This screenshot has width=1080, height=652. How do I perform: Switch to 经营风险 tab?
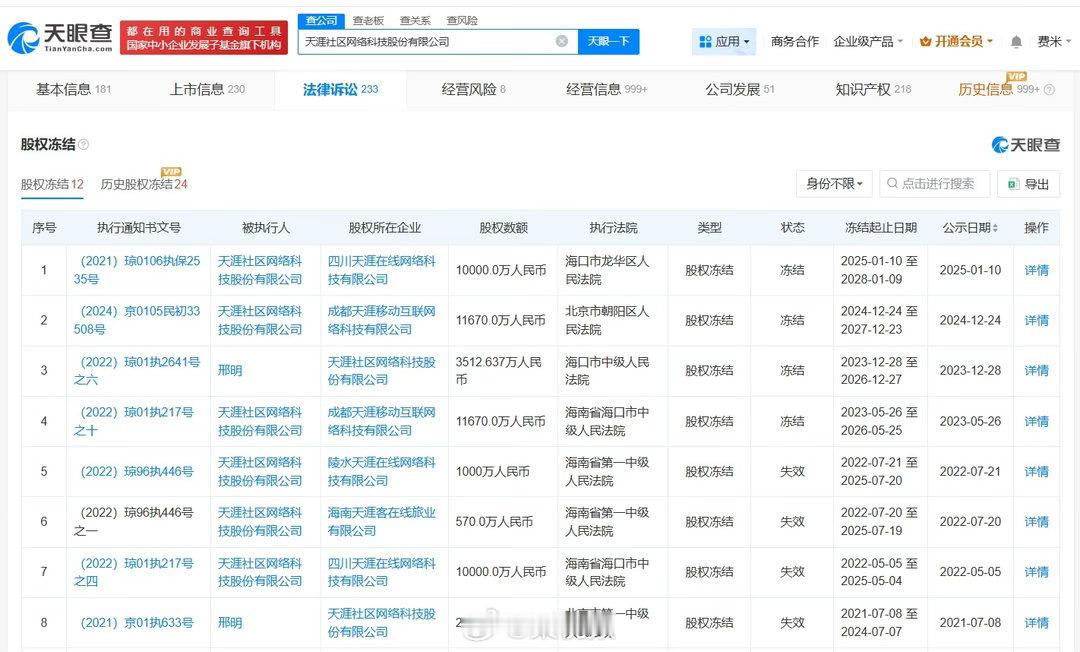[x=474, y=90]
